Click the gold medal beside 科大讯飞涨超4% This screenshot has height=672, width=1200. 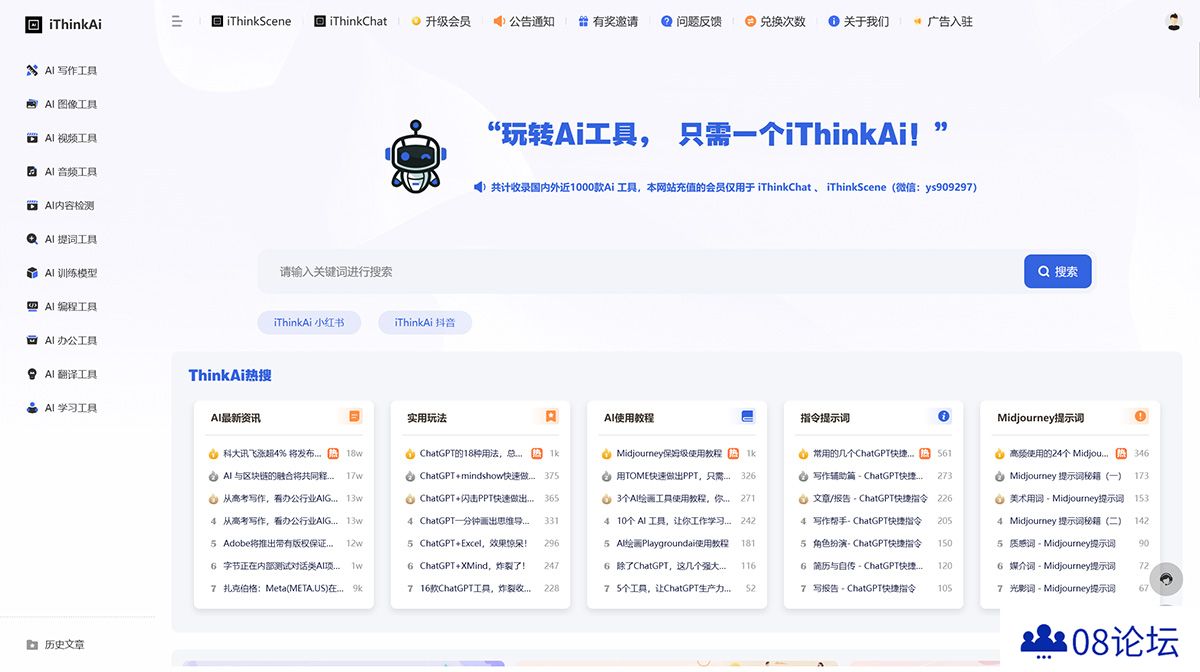pos(213,454)
